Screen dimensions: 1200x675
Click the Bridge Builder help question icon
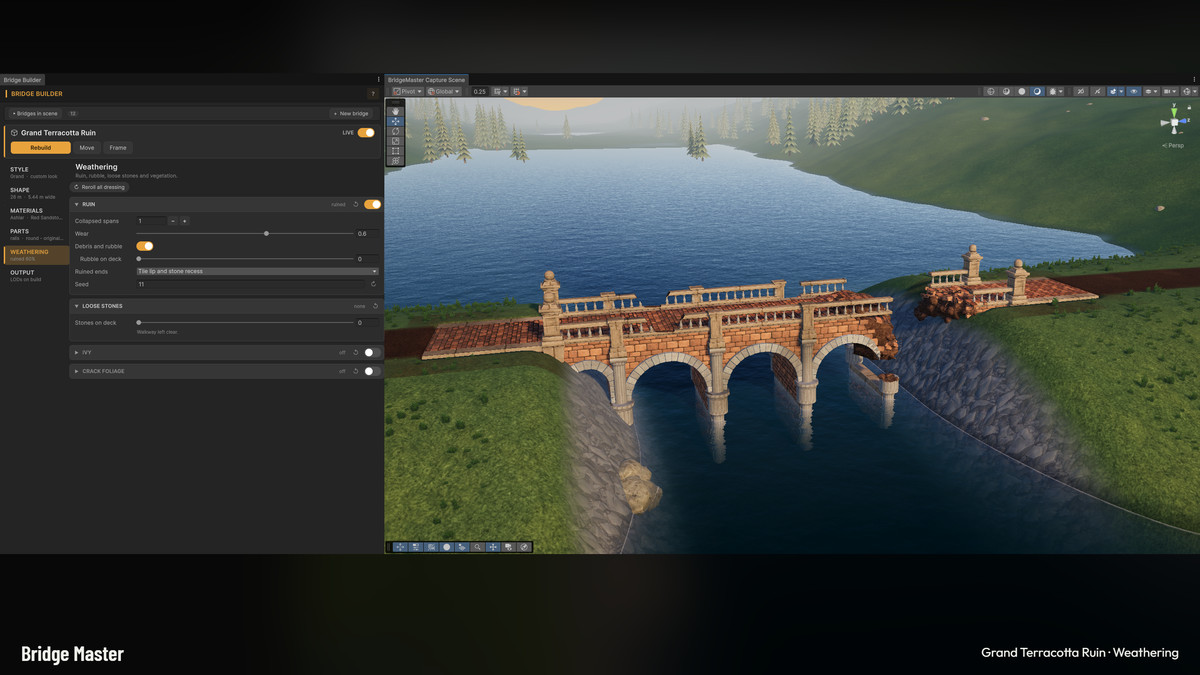pos(373,94)
